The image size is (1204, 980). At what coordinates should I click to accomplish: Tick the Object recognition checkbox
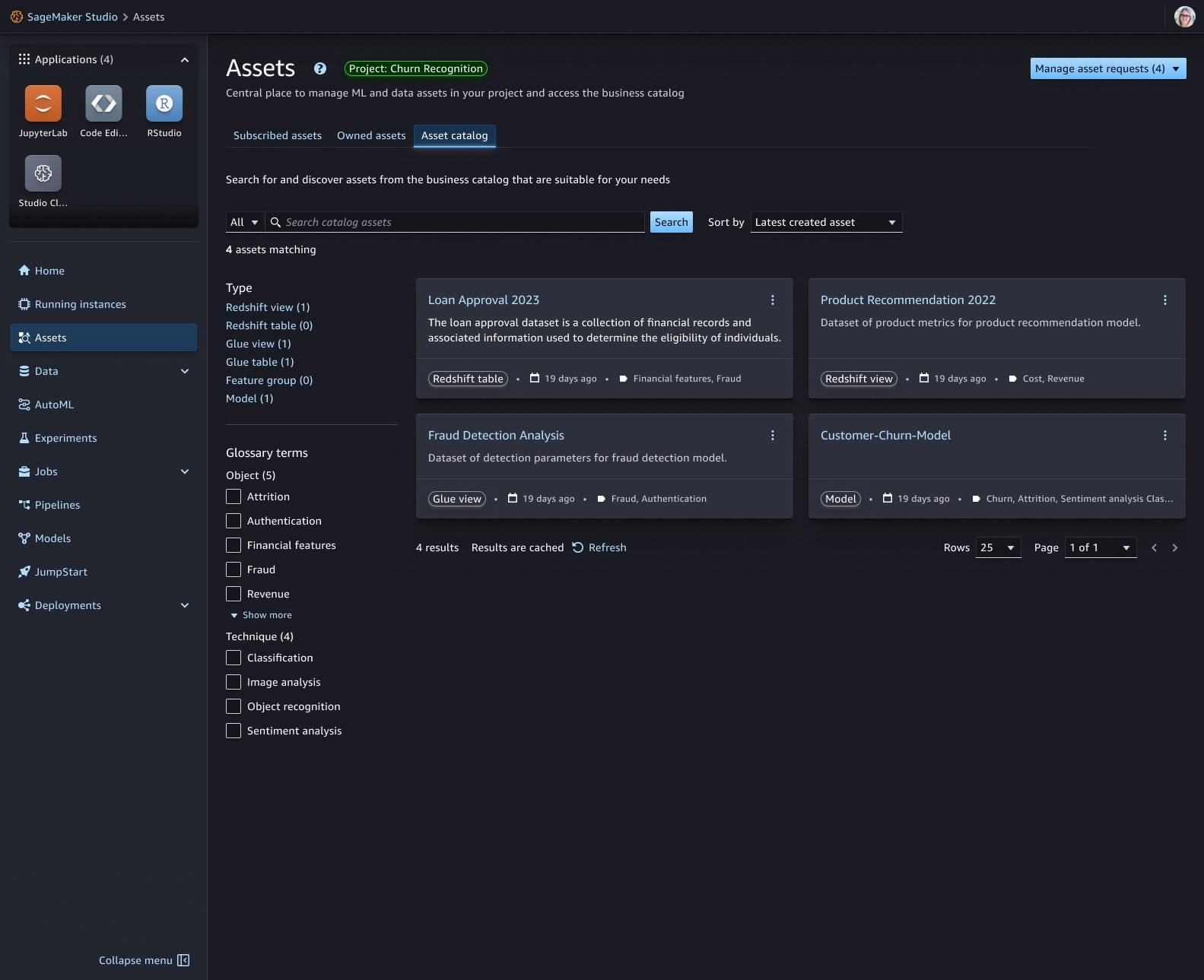click(233, 706)
